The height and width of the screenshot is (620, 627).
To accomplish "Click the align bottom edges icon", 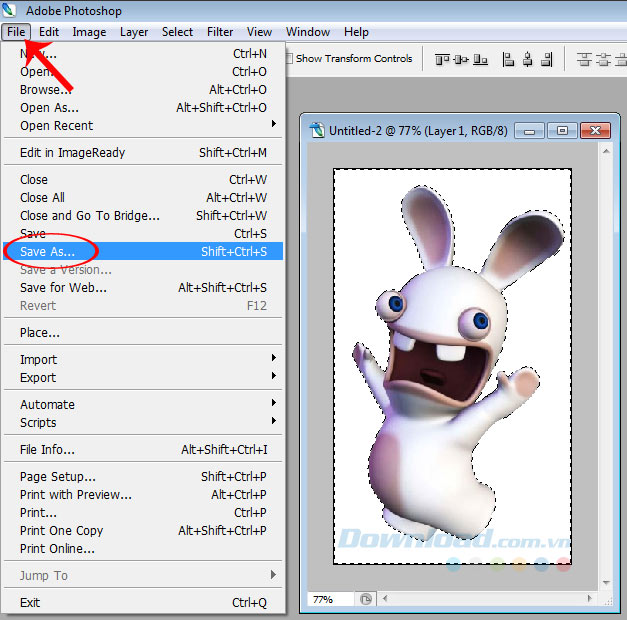I will (482, 59).
